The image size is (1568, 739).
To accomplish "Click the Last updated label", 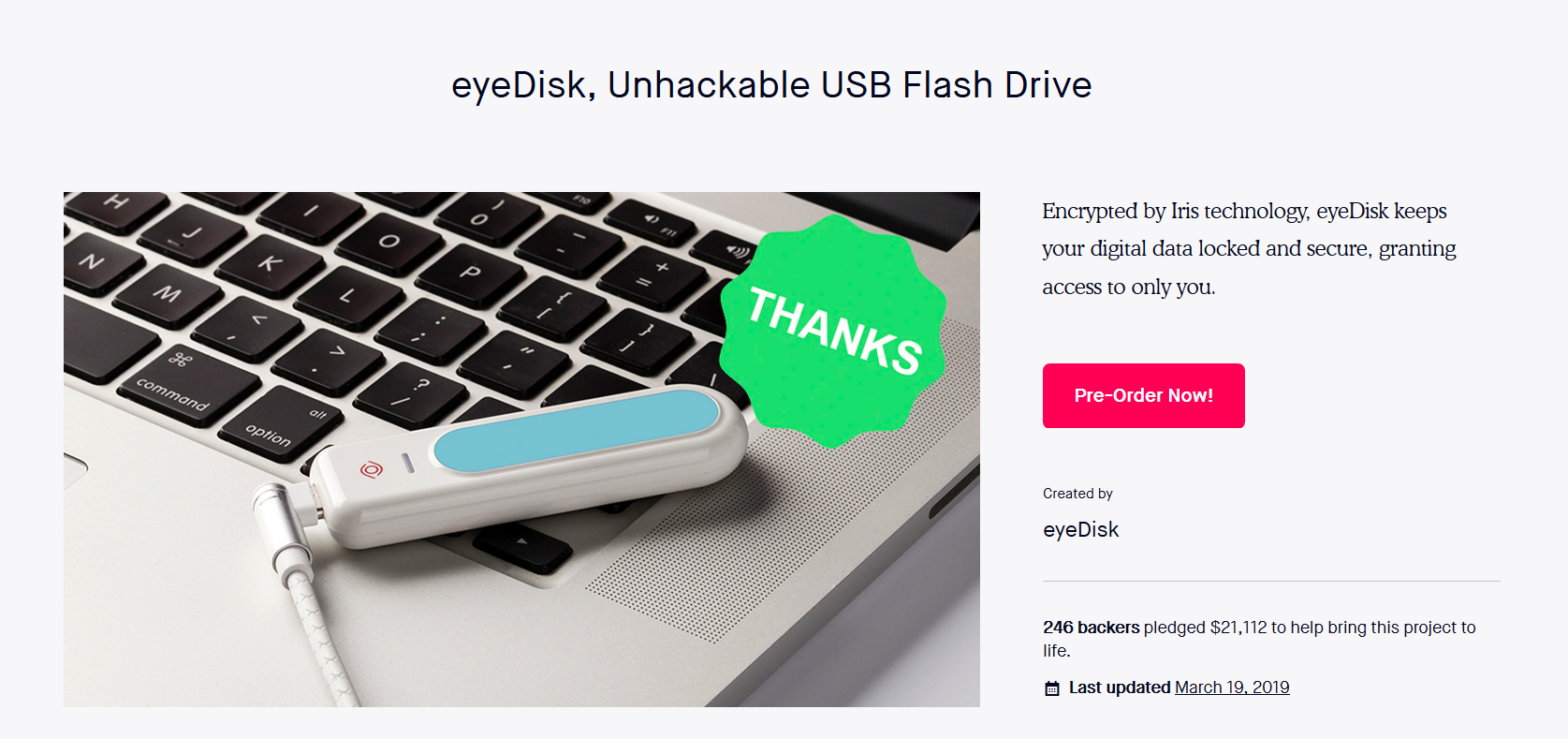I will (x=1120, y=687).
